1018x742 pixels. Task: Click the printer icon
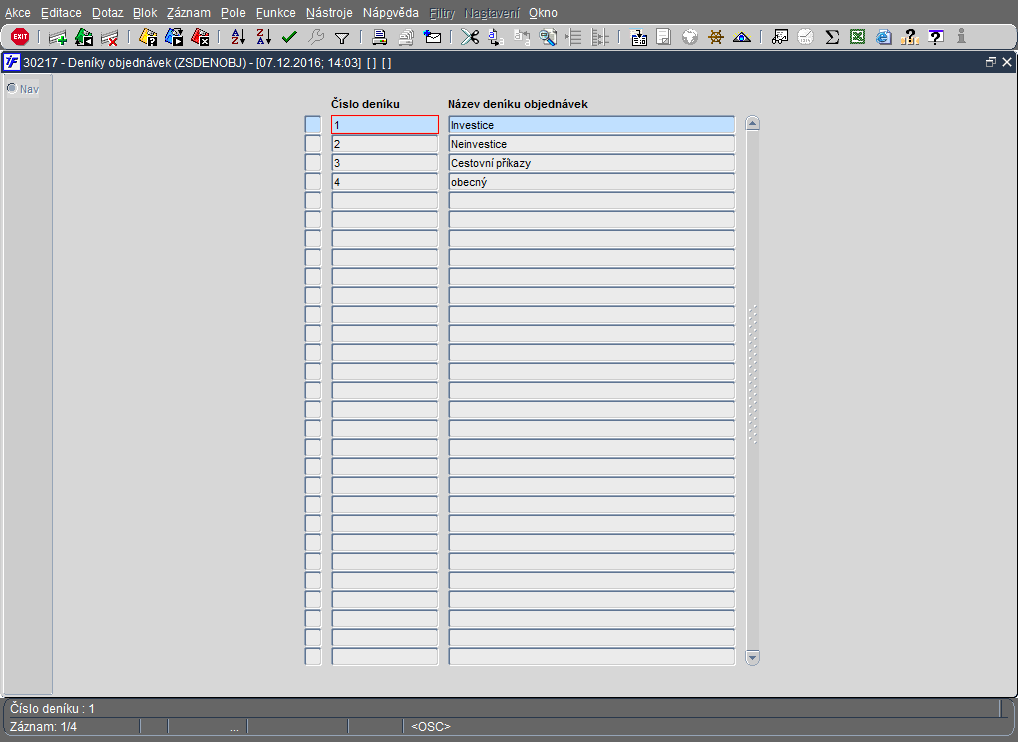tap(380, 37)
